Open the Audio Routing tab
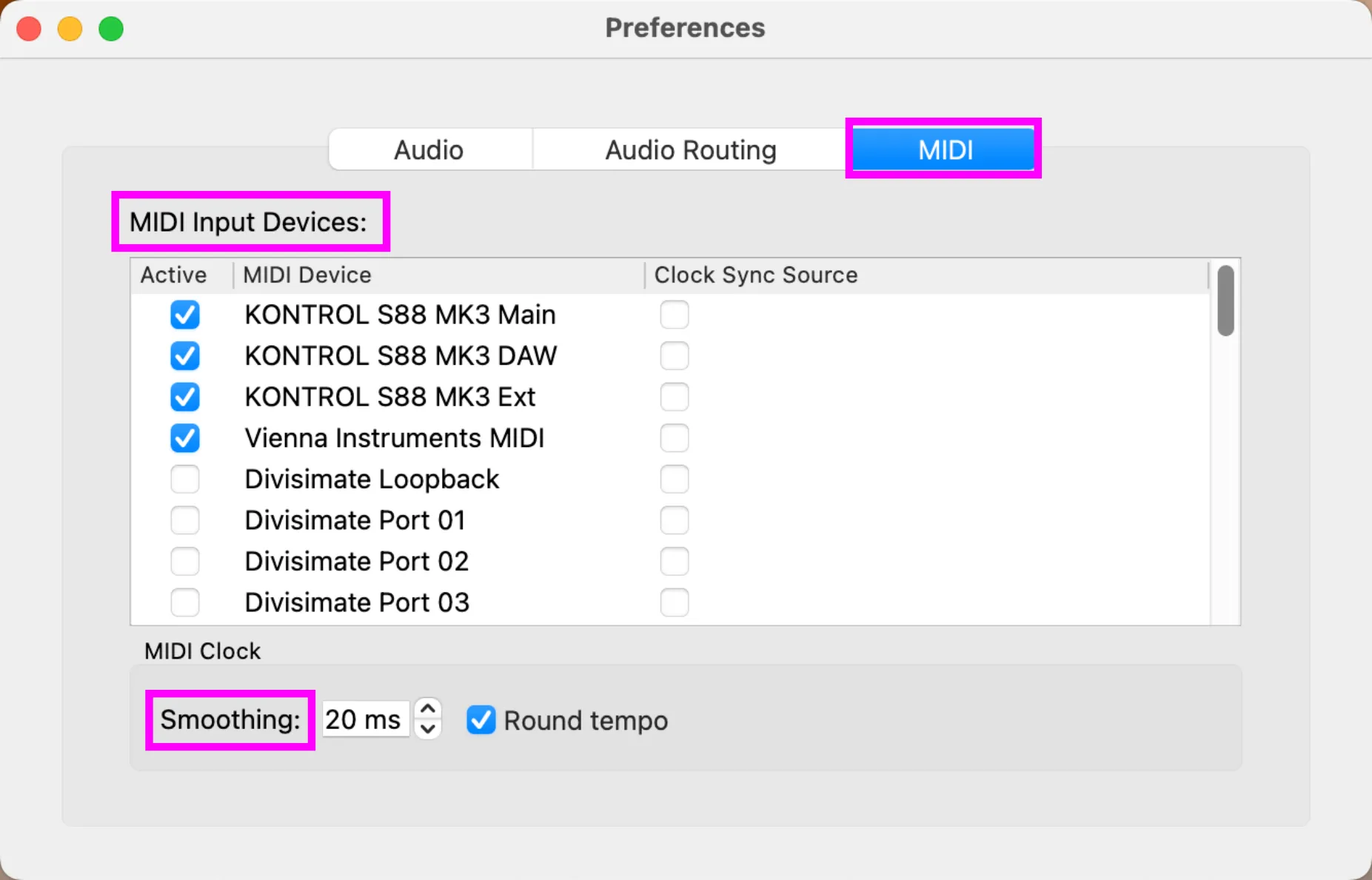This screenshot has height=880, width=1372. [x=690, y=150]
